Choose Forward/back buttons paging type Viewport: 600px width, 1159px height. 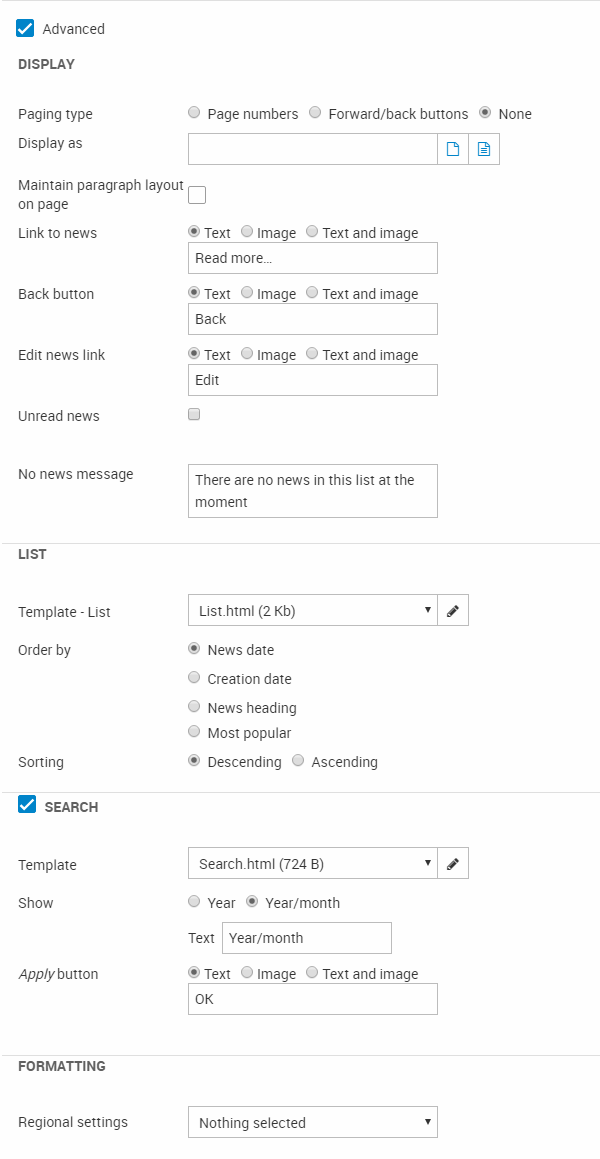click(x=314, y=113)
